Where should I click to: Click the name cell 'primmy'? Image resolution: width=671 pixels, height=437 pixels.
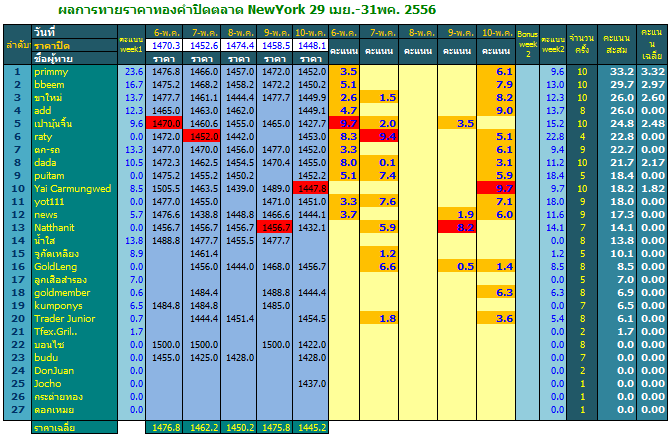coord(75,72)
